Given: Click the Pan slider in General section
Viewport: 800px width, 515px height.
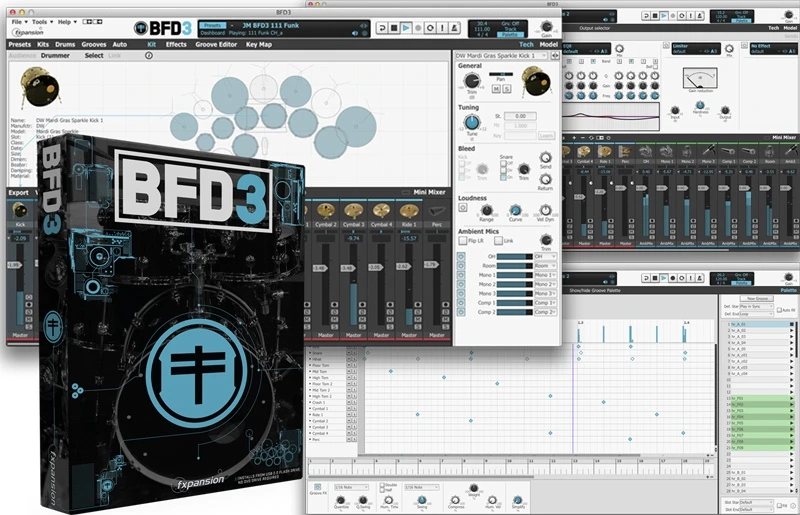Looking at the screenshot, I should pyautogui.click(x=501, y=75).
